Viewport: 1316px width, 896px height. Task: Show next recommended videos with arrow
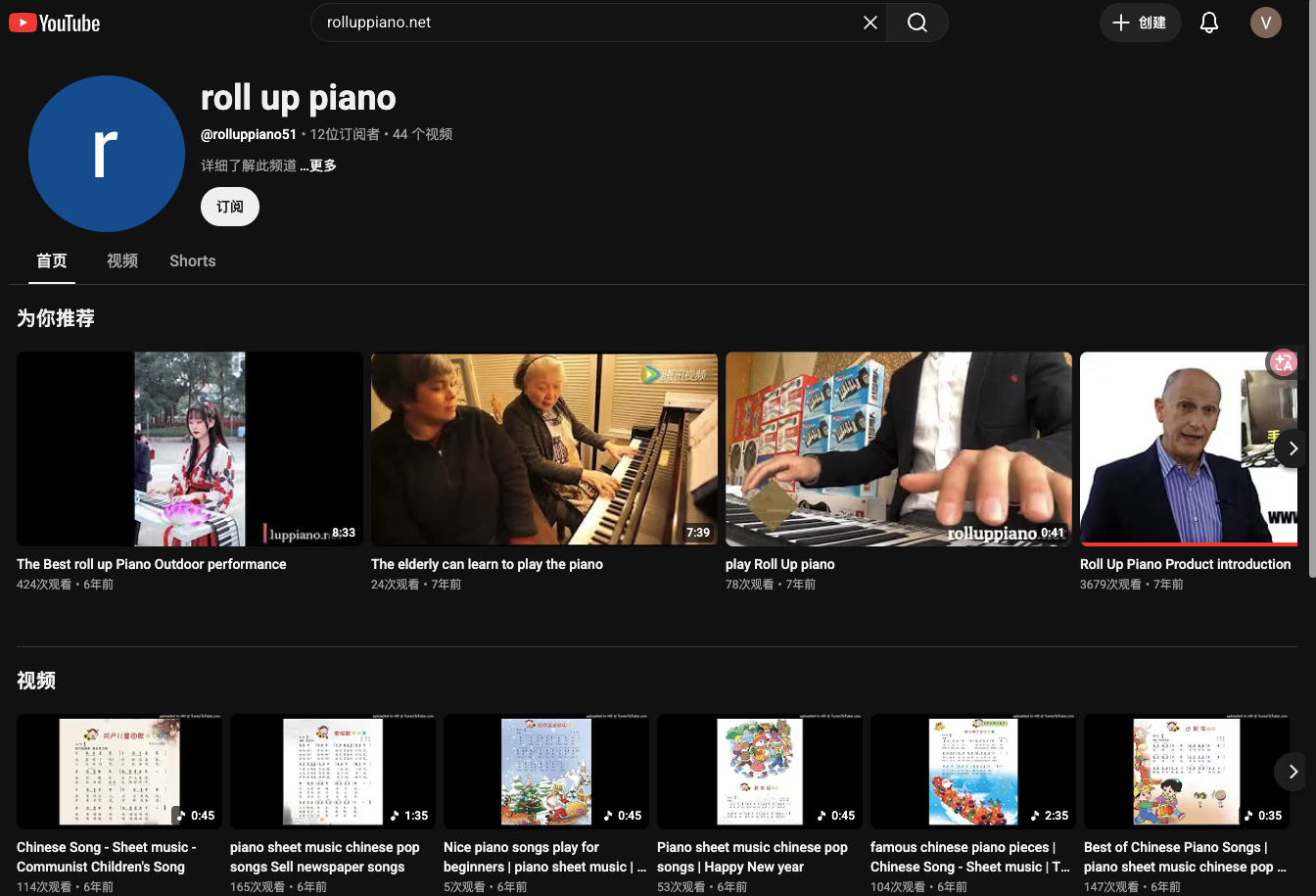click(1292, 448)
